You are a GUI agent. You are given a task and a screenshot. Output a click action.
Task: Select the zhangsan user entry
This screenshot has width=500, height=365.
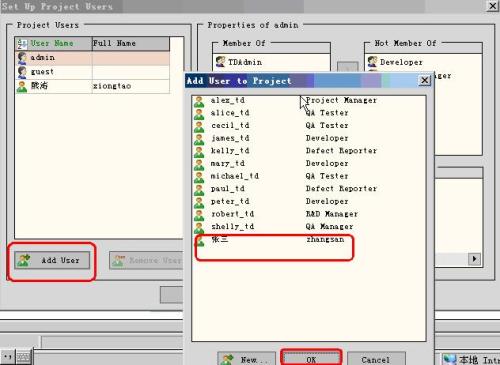[x=277, y=240]
